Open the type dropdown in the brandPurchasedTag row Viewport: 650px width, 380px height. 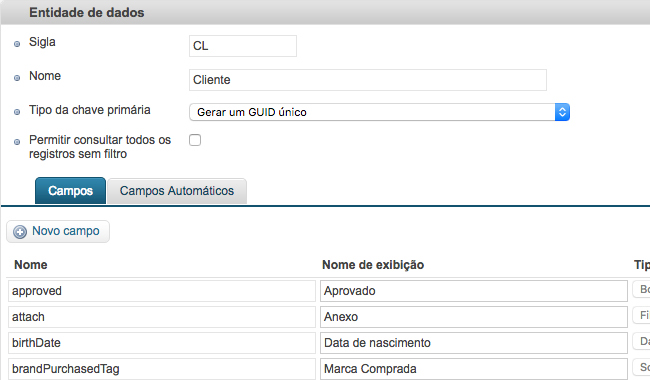641,367
